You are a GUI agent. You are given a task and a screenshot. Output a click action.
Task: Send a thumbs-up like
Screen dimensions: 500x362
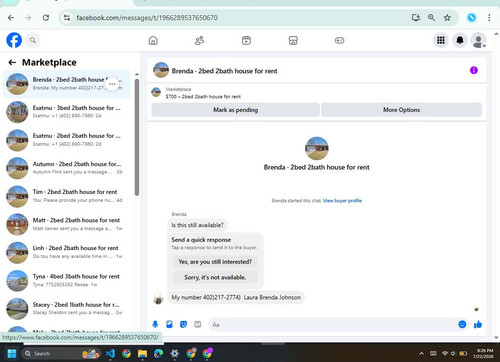(x=478, y=324)
